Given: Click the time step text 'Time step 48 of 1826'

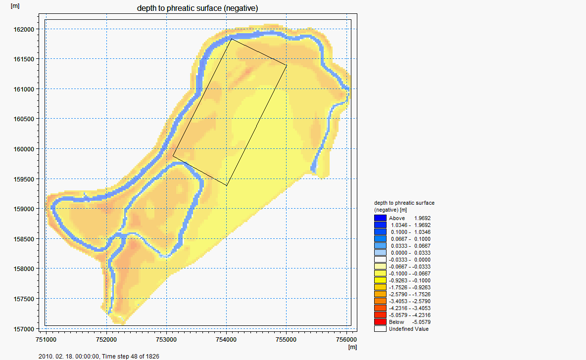Looking at the screenshot, I should pos(130,356).
